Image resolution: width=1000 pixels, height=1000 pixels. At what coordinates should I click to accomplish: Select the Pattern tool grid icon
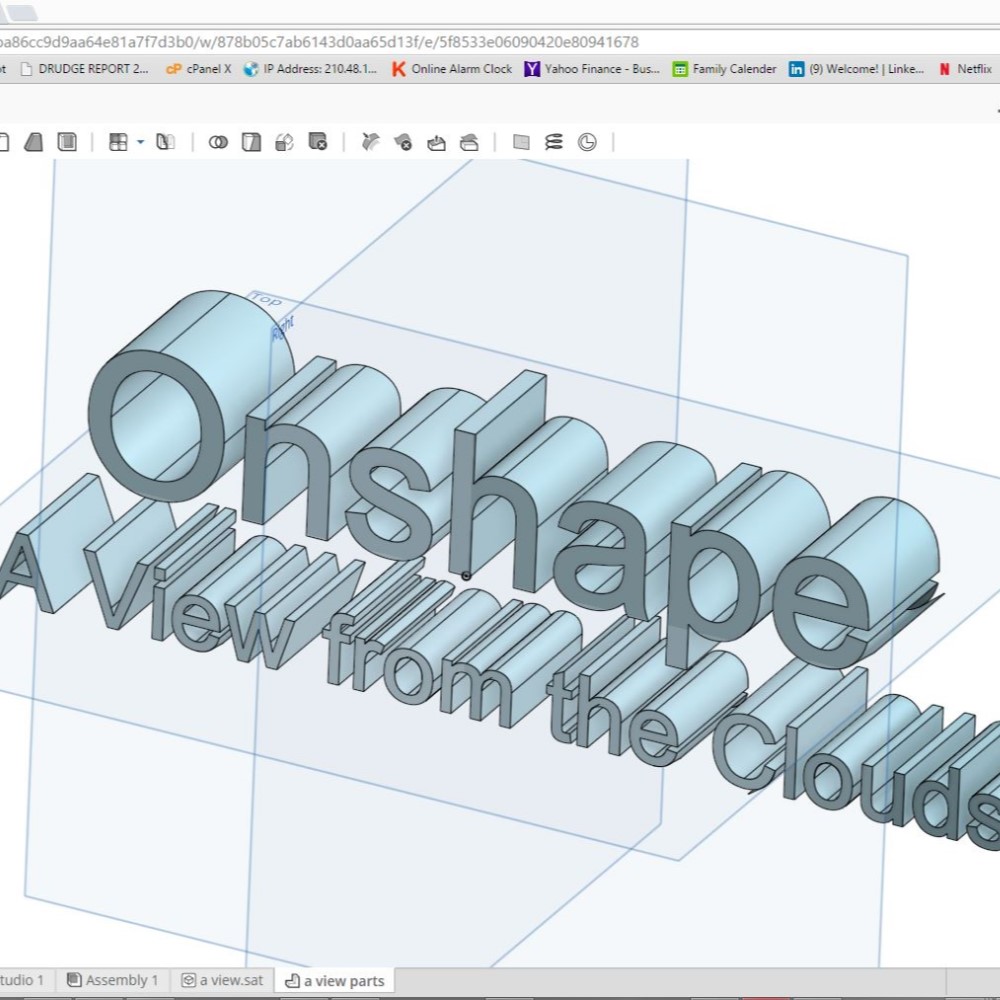[118, 142]
